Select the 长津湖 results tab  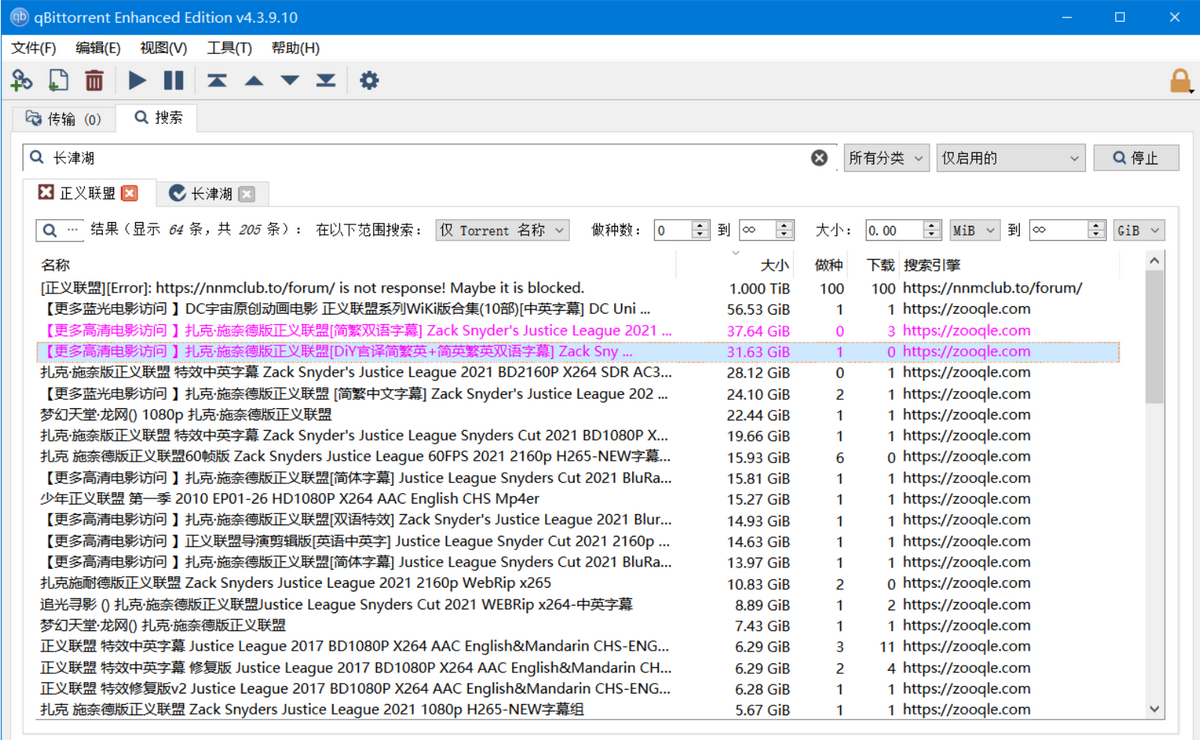(x=211, y=194)
